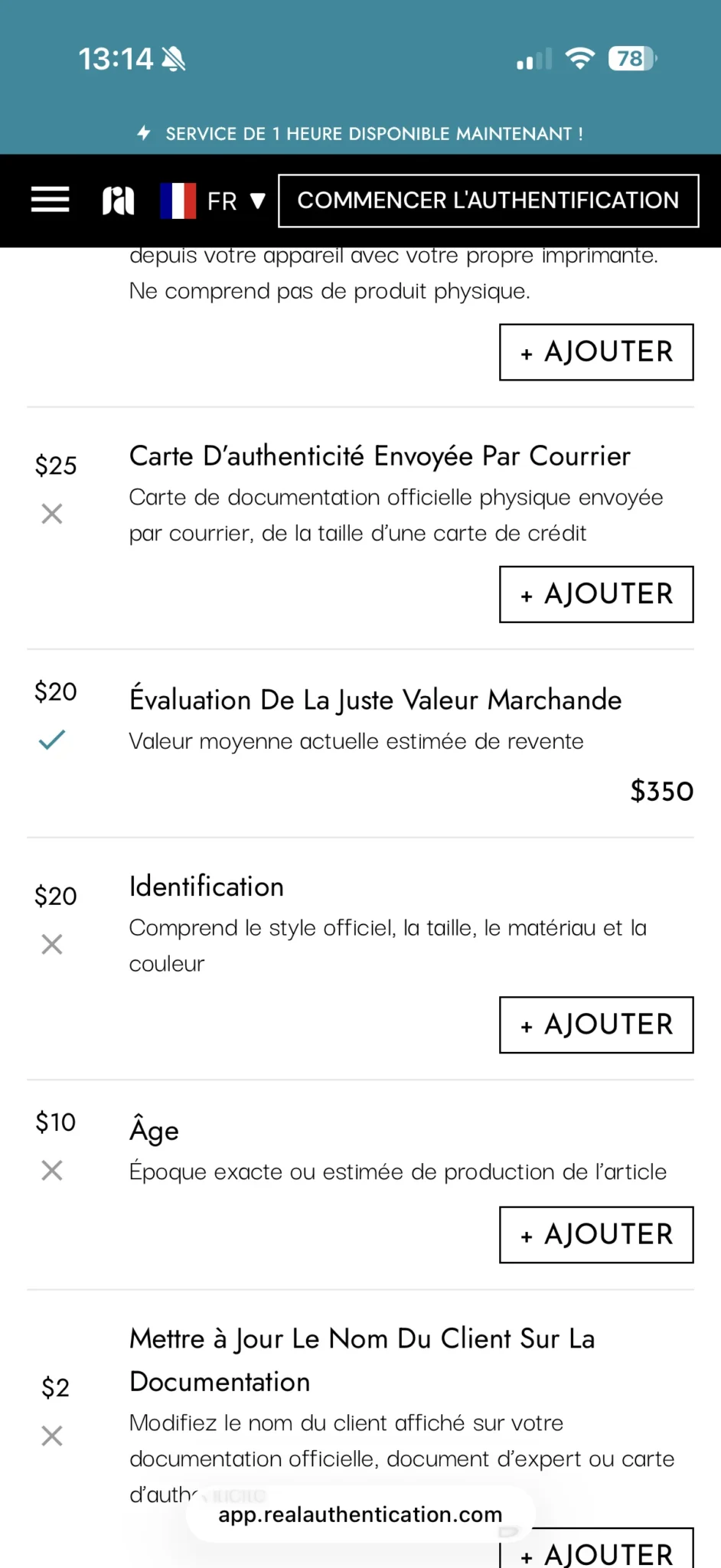Add the Identification service

(x=596, y=1025)
